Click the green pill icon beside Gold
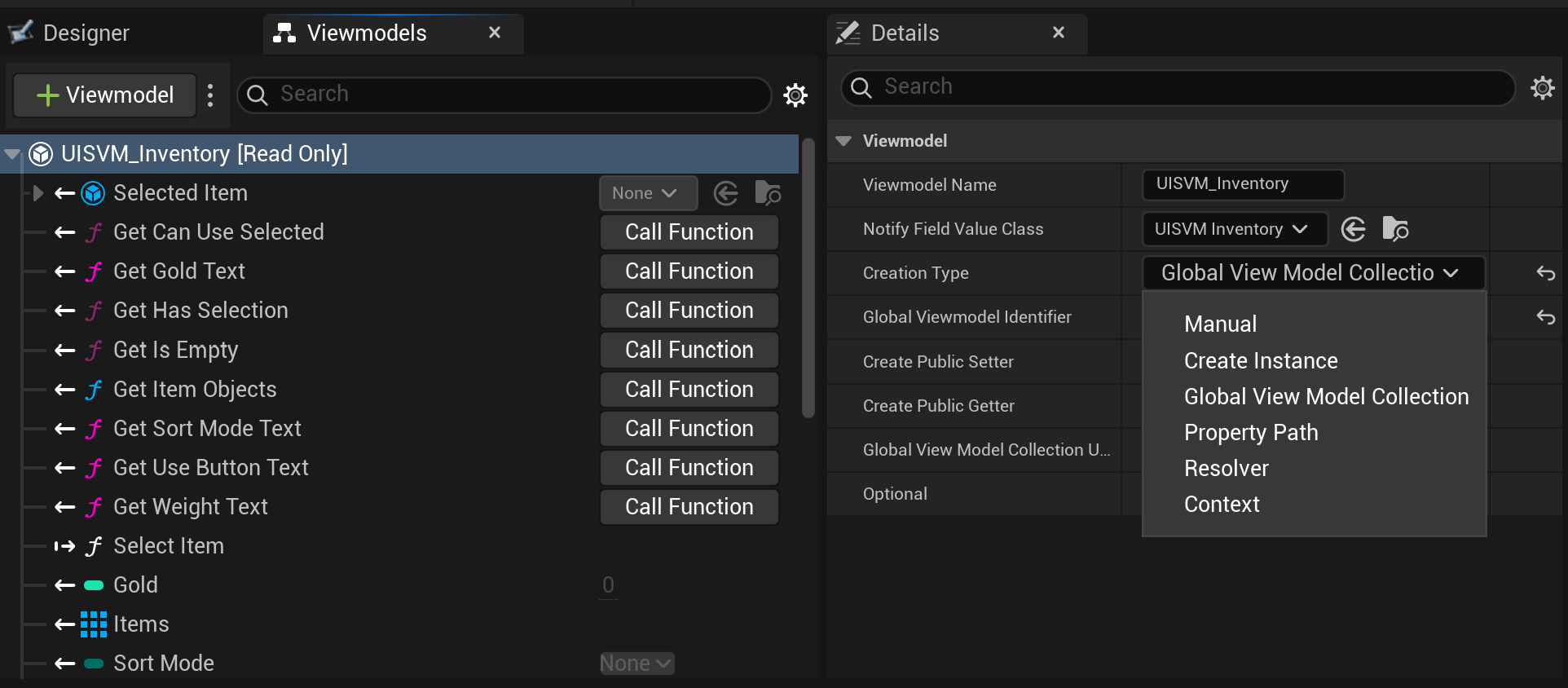Viewport: 1568px width, 688px height. (94, 585)
